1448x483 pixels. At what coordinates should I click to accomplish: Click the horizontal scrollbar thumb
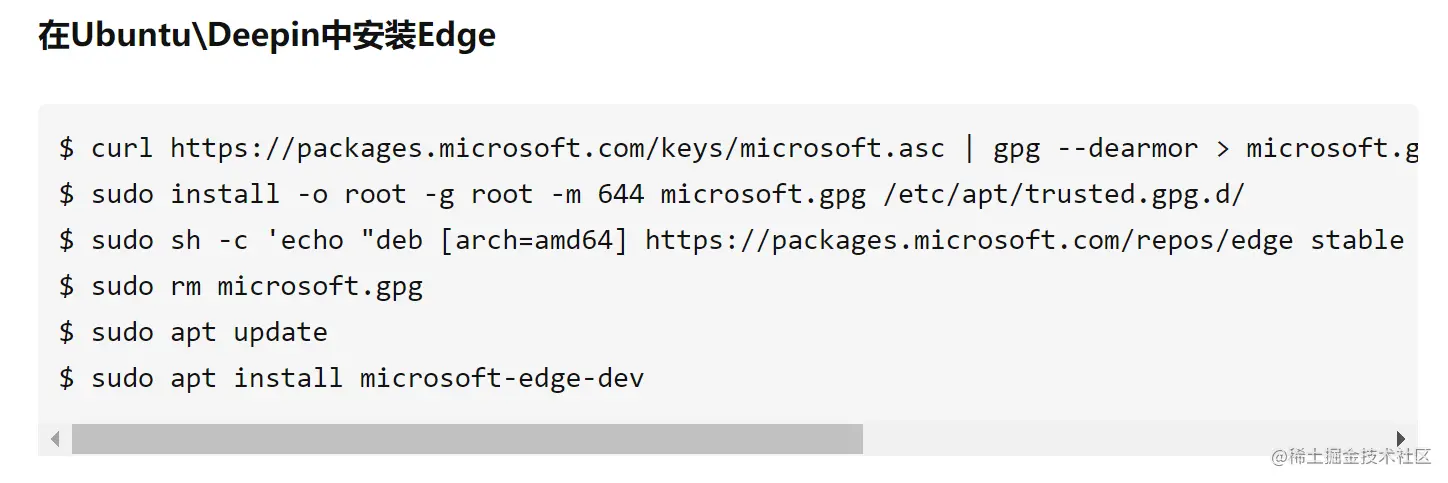tap(467, 439)
